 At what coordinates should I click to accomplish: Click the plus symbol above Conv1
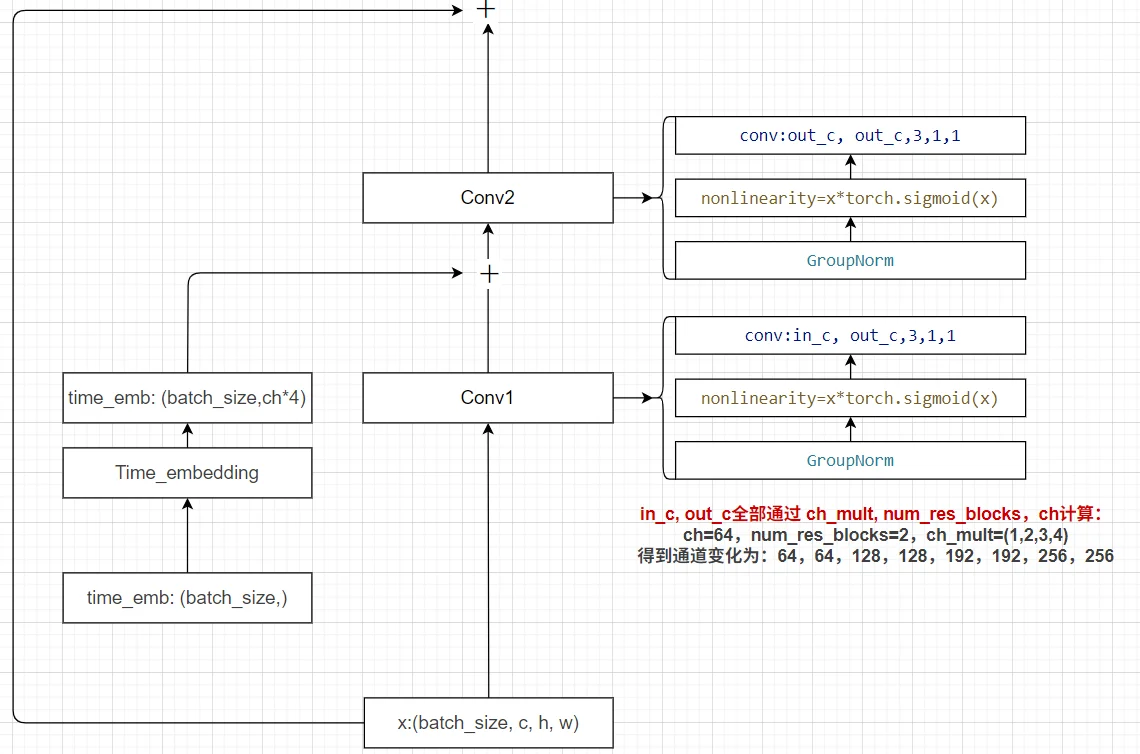click(487, 272)
